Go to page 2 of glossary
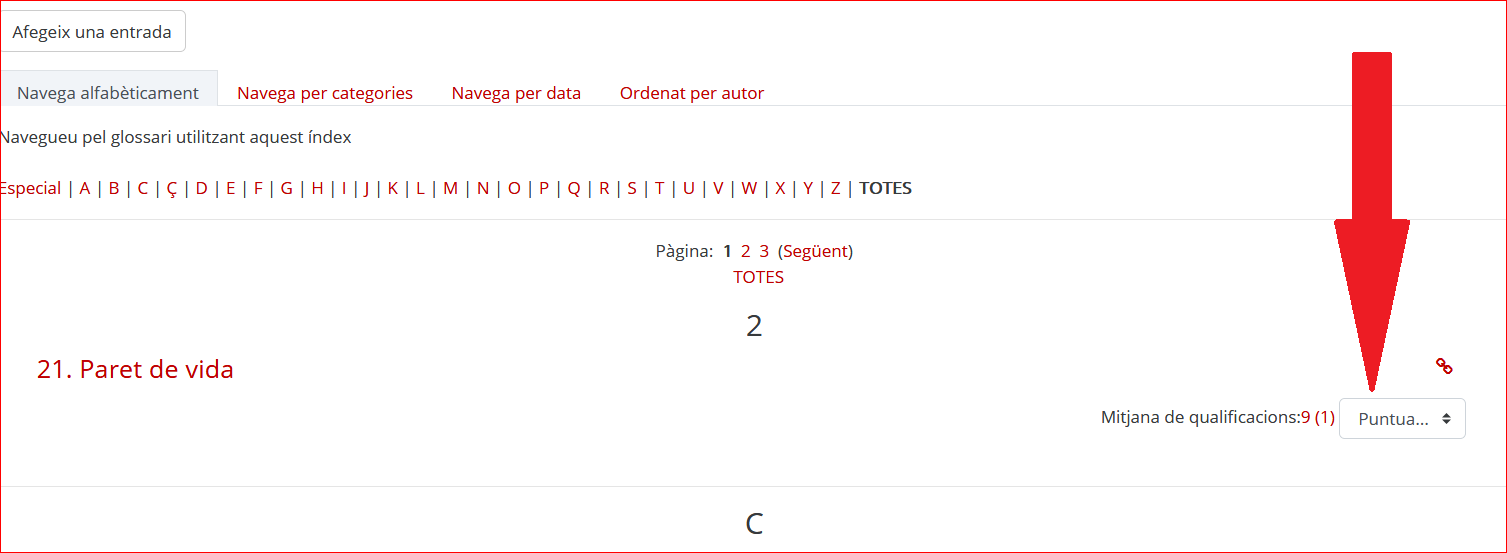 (x=746, y=251)
